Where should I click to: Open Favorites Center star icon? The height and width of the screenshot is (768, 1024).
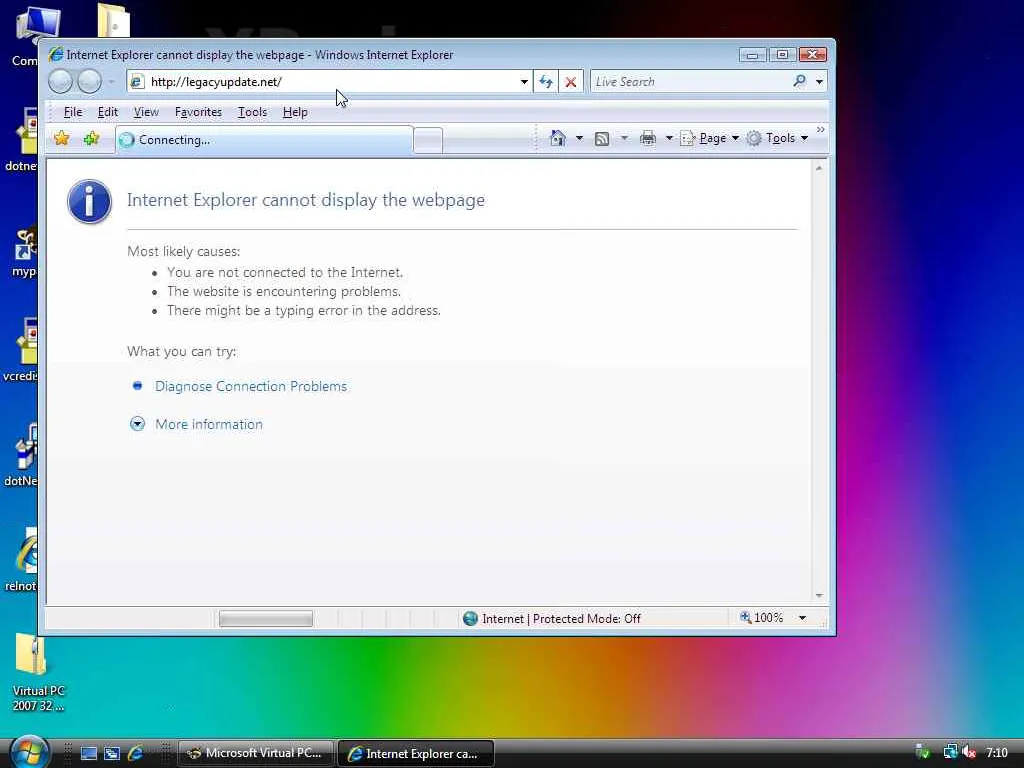click(62, 138)
